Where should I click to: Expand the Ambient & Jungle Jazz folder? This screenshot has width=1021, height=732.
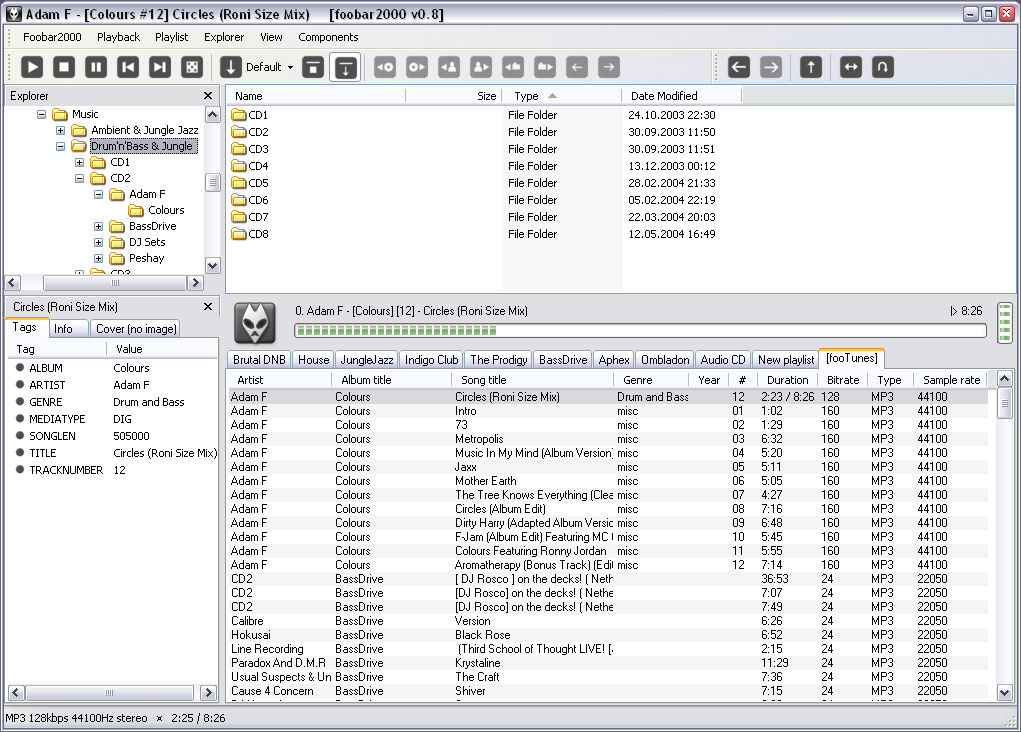point(61,130)
